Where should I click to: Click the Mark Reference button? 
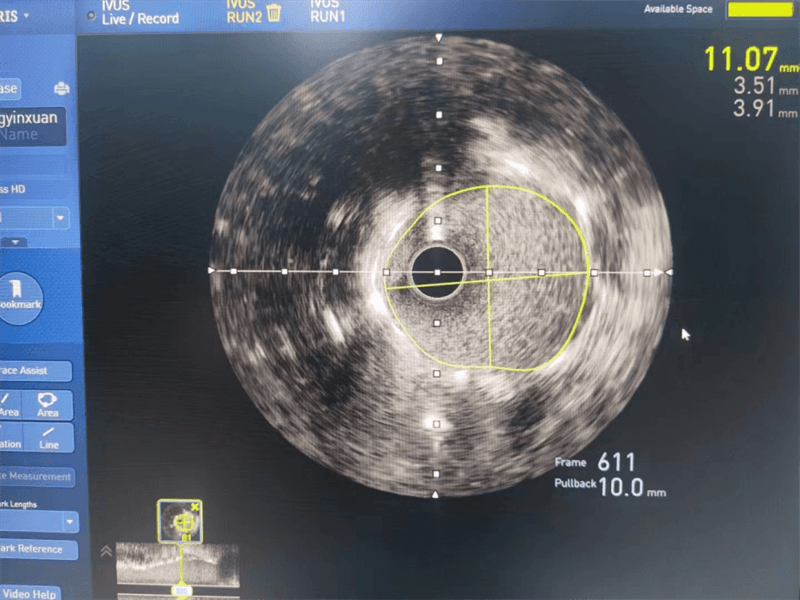tap(37, 549)
